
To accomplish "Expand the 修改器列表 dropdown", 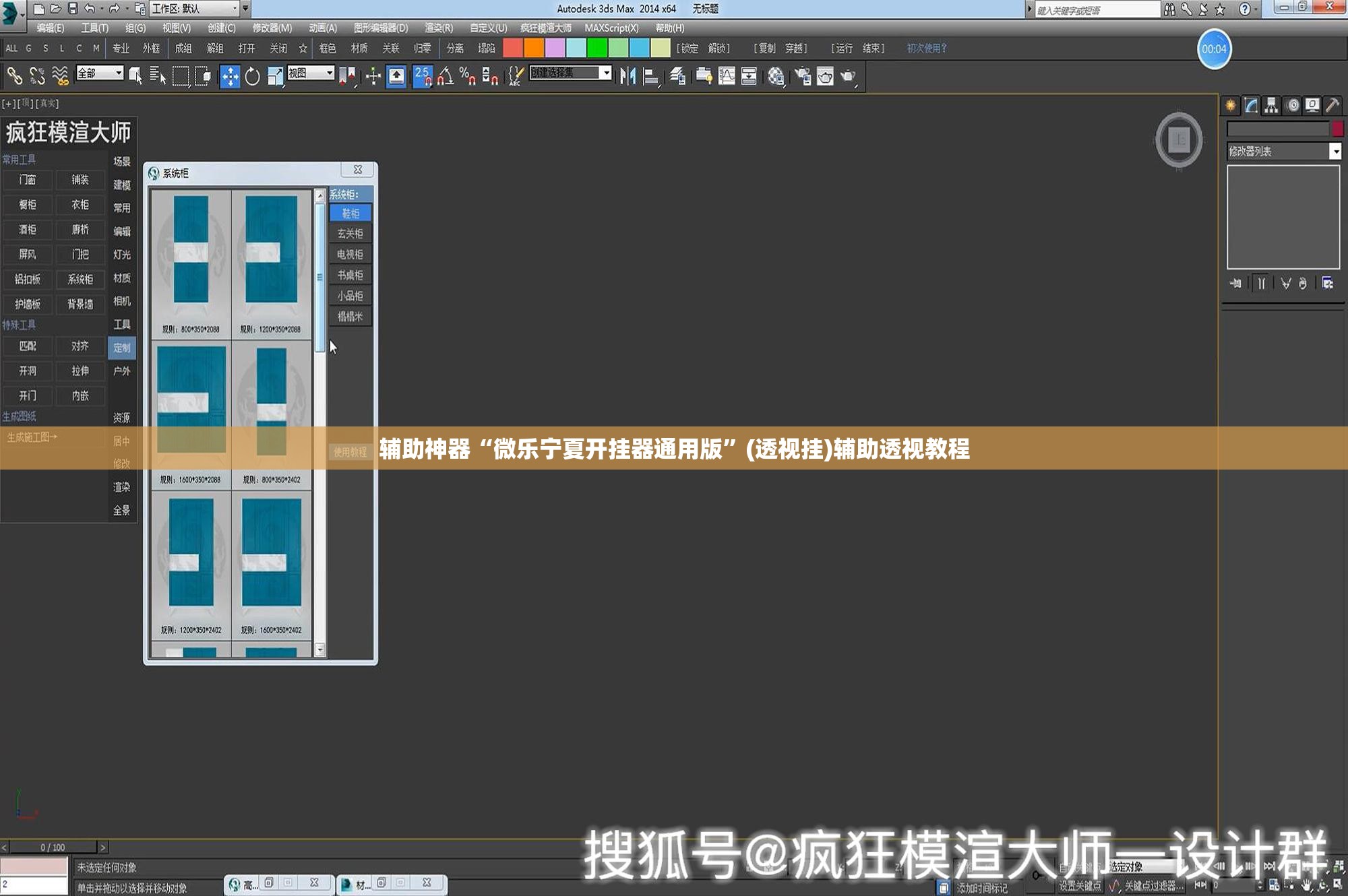I will pyautogui.click(x=1284, y=152).
